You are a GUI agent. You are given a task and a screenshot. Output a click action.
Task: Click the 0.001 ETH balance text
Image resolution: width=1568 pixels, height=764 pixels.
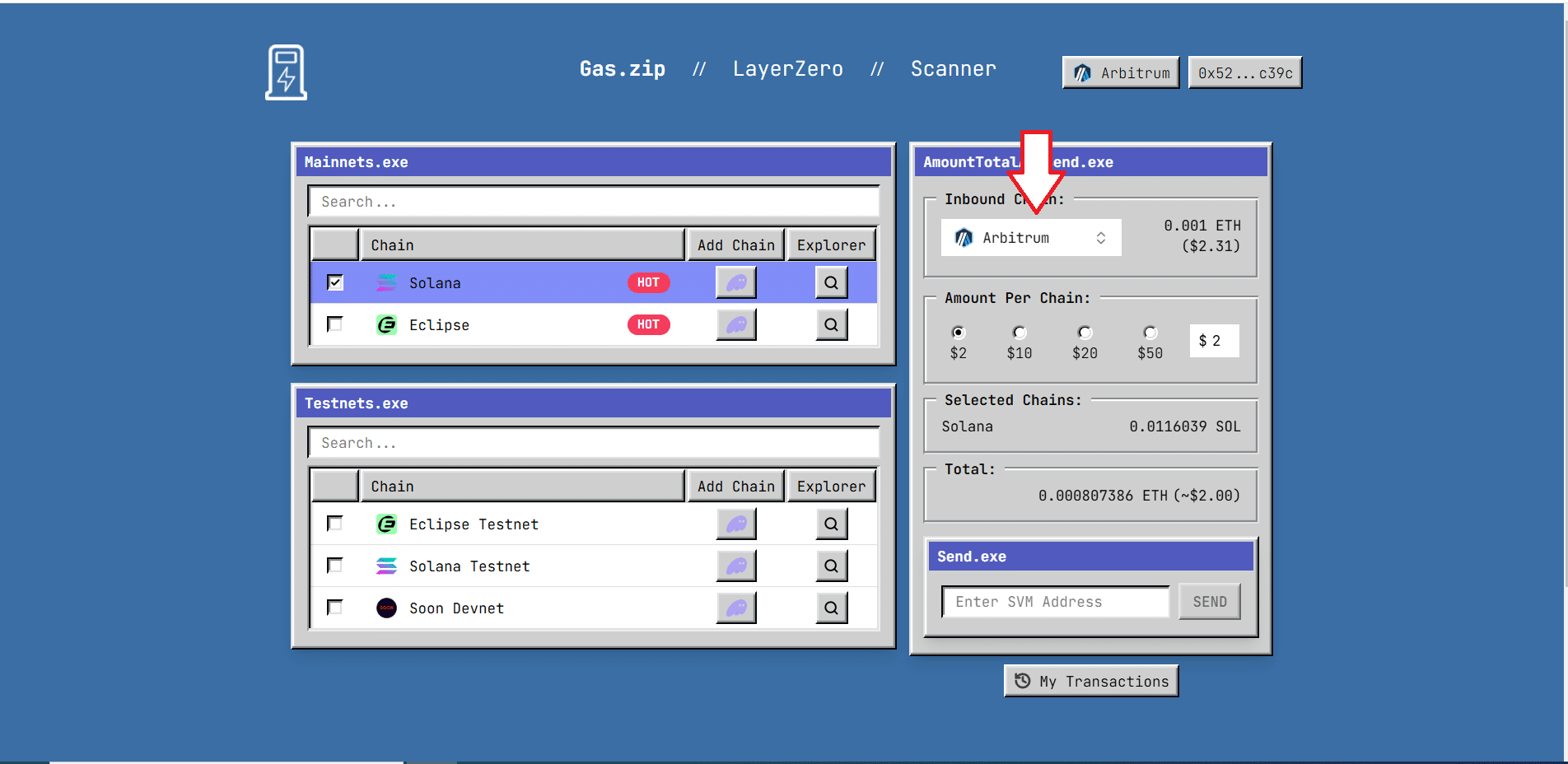[x=1202, y=226]
